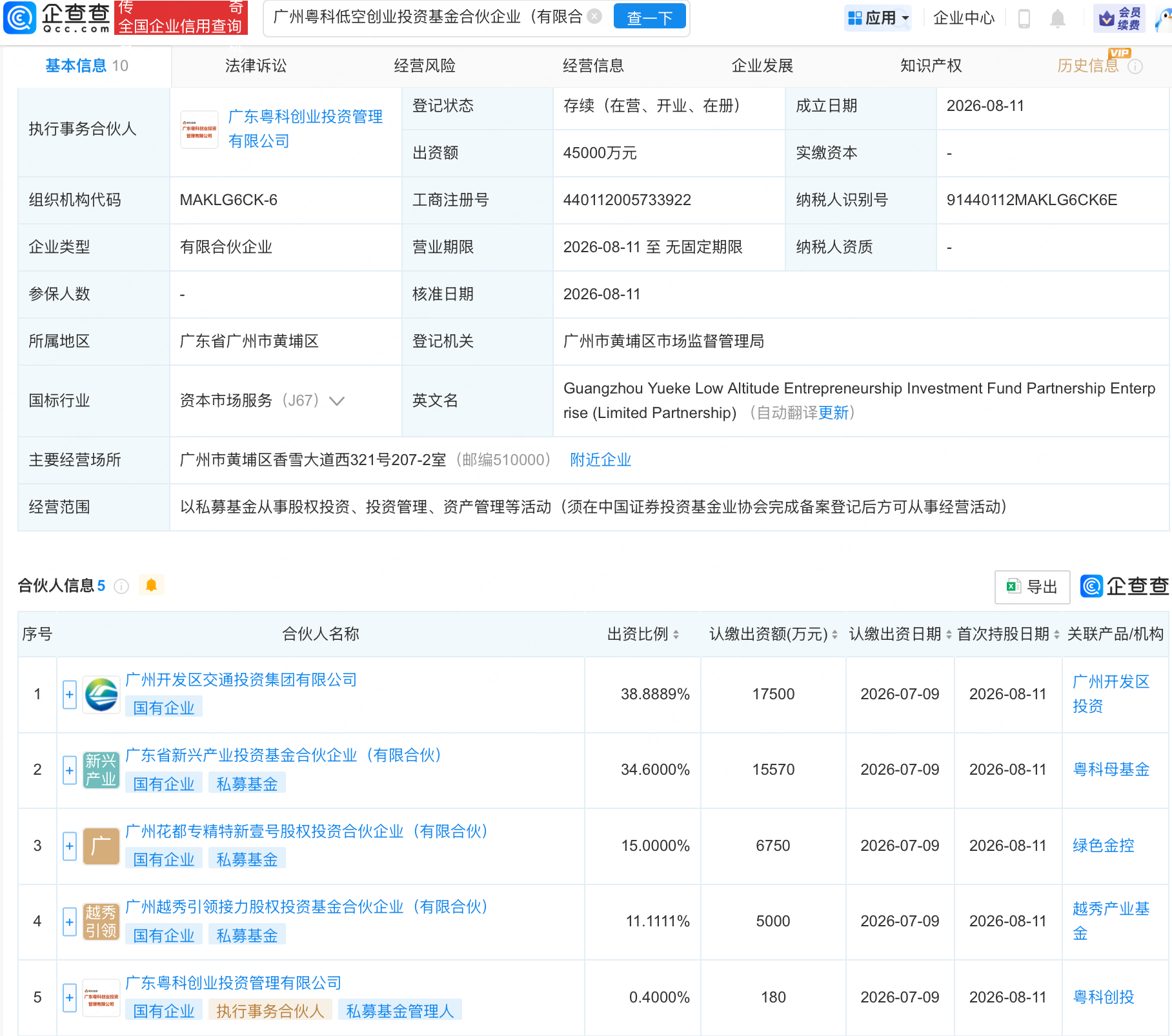1172x1036 pixels.
Task: Click the 执行事务合伙人 tag in row 5
Action: (270, 1011)
